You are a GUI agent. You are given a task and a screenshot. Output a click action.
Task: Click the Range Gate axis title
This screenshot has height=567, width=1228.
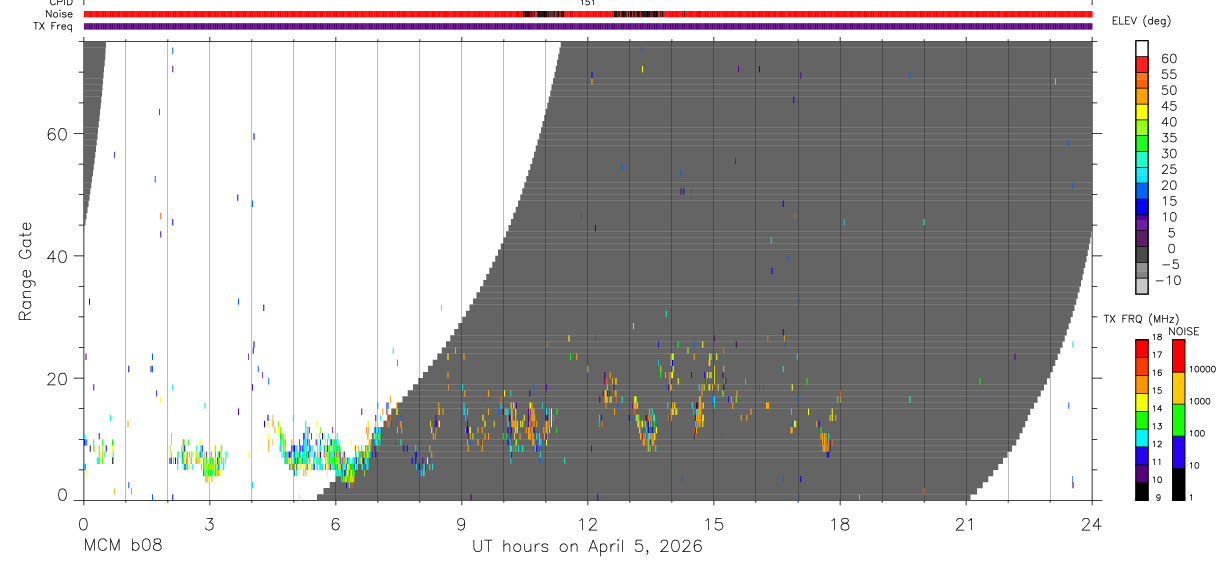point(27,271)
